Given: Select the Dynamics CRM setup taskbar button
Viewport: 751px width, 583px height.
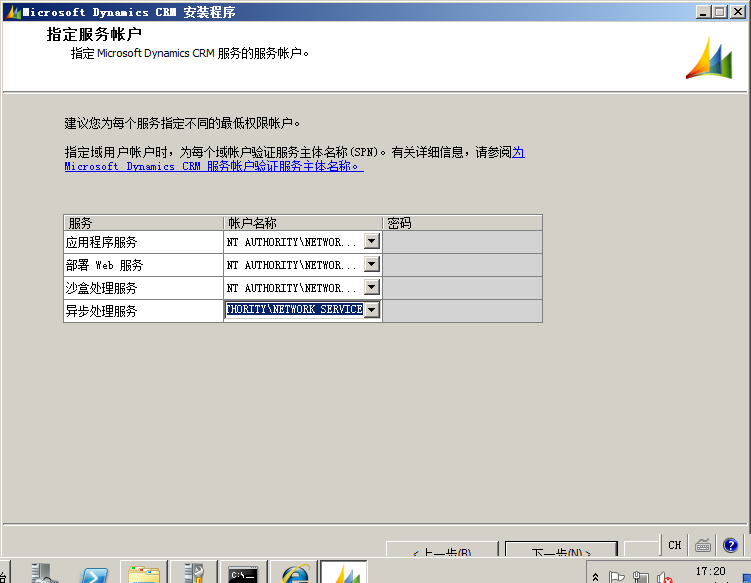Looking at the screenshot, I should click(x=344, y=572).
